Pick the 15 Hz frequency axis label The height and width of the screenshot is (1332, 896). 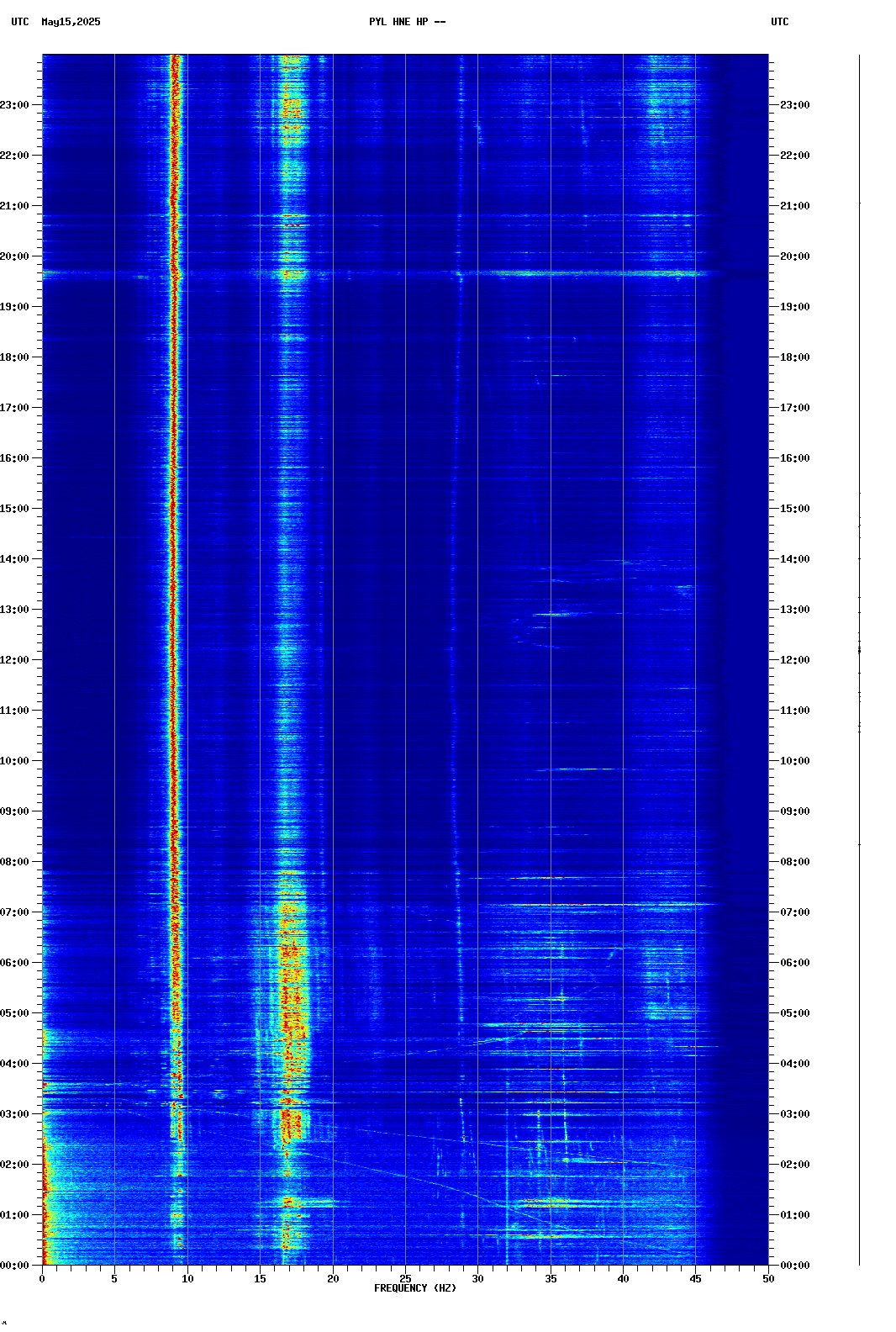tap(260, 1279)
